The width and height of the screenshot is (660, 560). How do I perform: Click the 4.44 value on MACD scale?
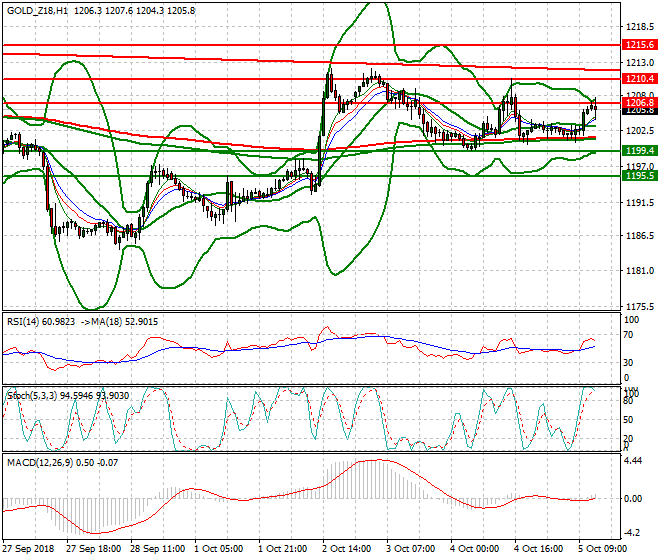pyautogui.click(x=633, y=461)
